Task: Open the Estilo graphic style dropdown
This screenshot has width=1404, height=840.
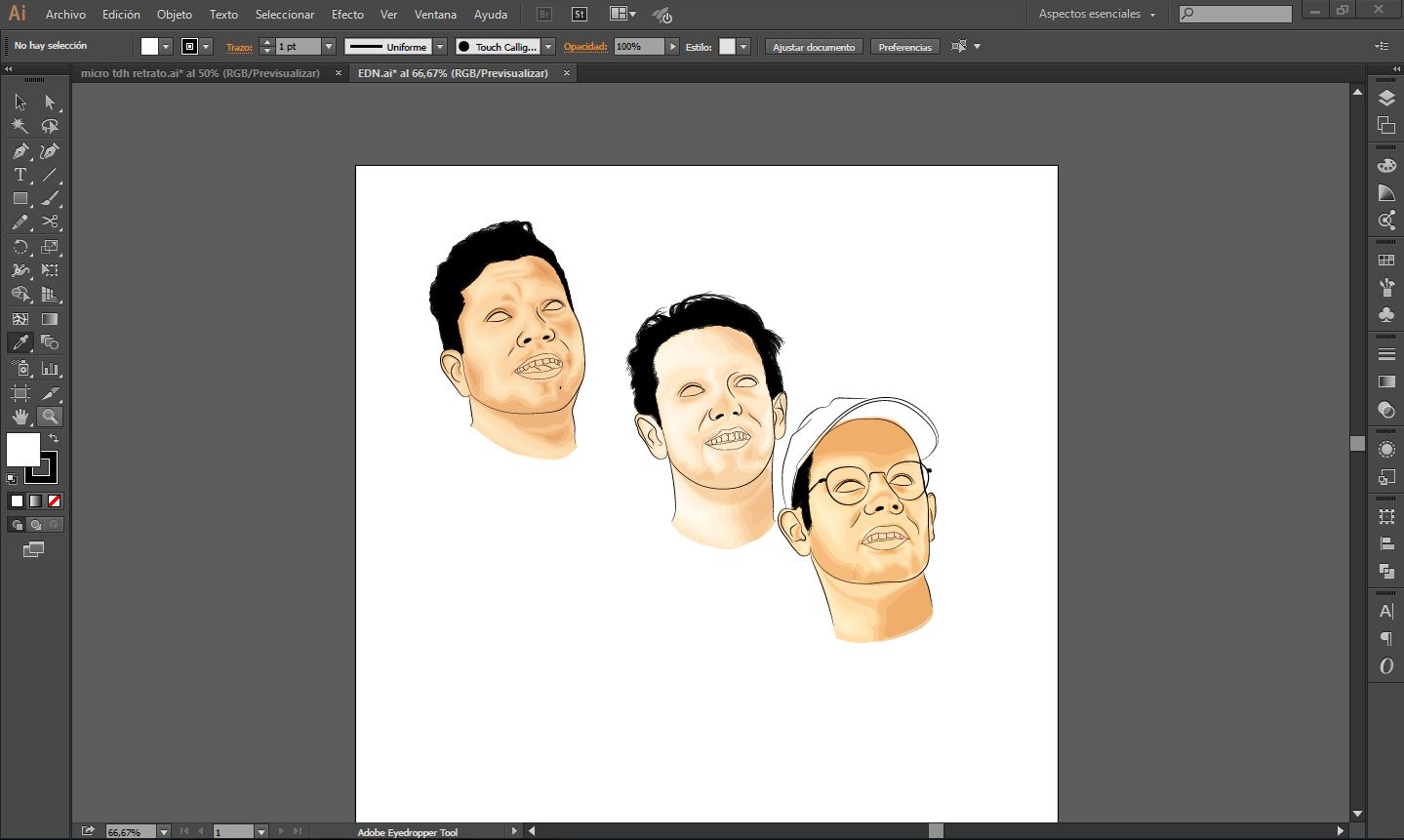Action: coord(743,47)
